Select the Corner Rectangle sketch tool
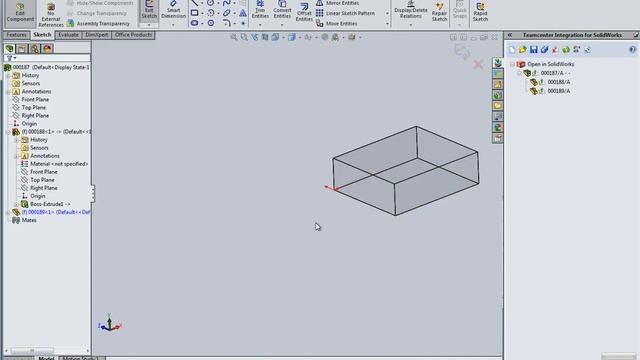 [x=195, y=13]
